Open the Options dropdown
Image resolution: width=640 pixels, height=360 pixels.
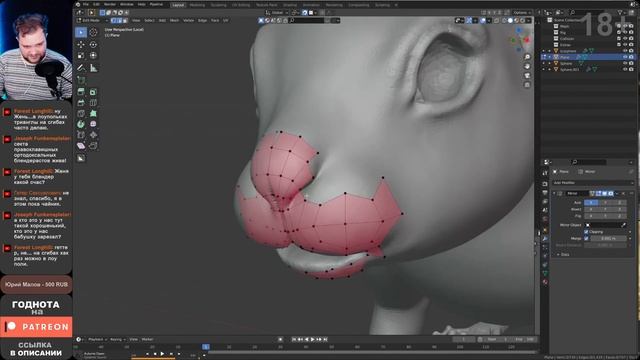522,13
